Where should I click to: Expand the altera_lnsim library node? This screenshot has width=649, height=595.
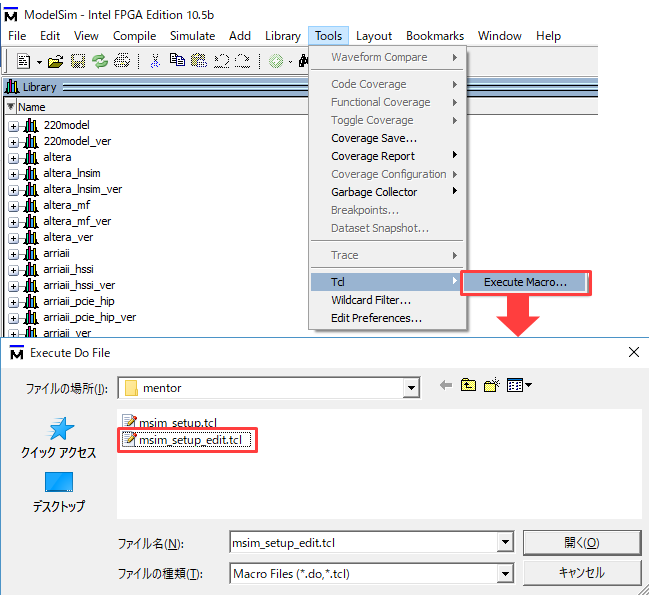click(13, 174)
